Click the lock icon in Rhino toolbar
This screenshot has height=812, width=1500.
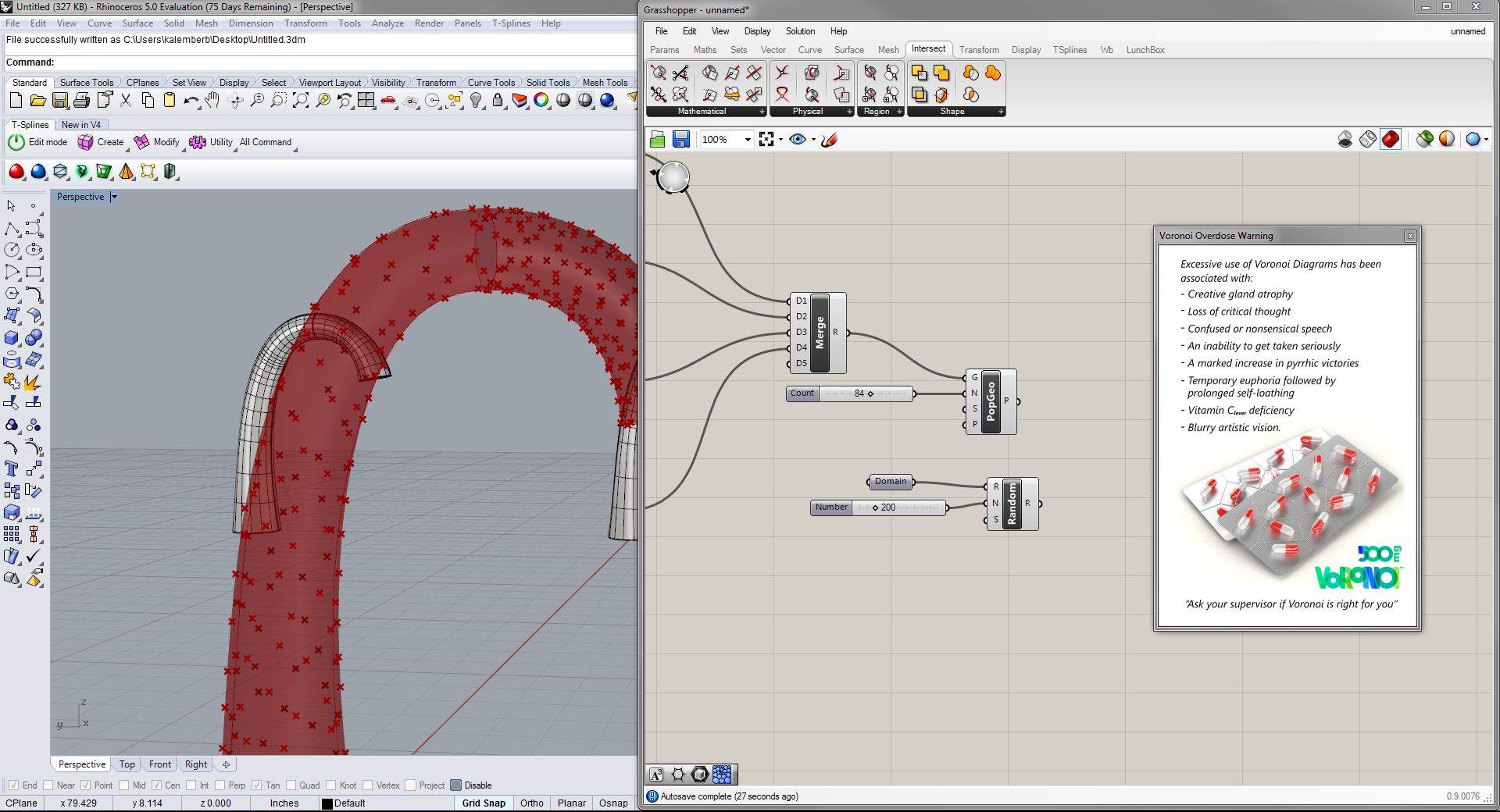[498, 101]
